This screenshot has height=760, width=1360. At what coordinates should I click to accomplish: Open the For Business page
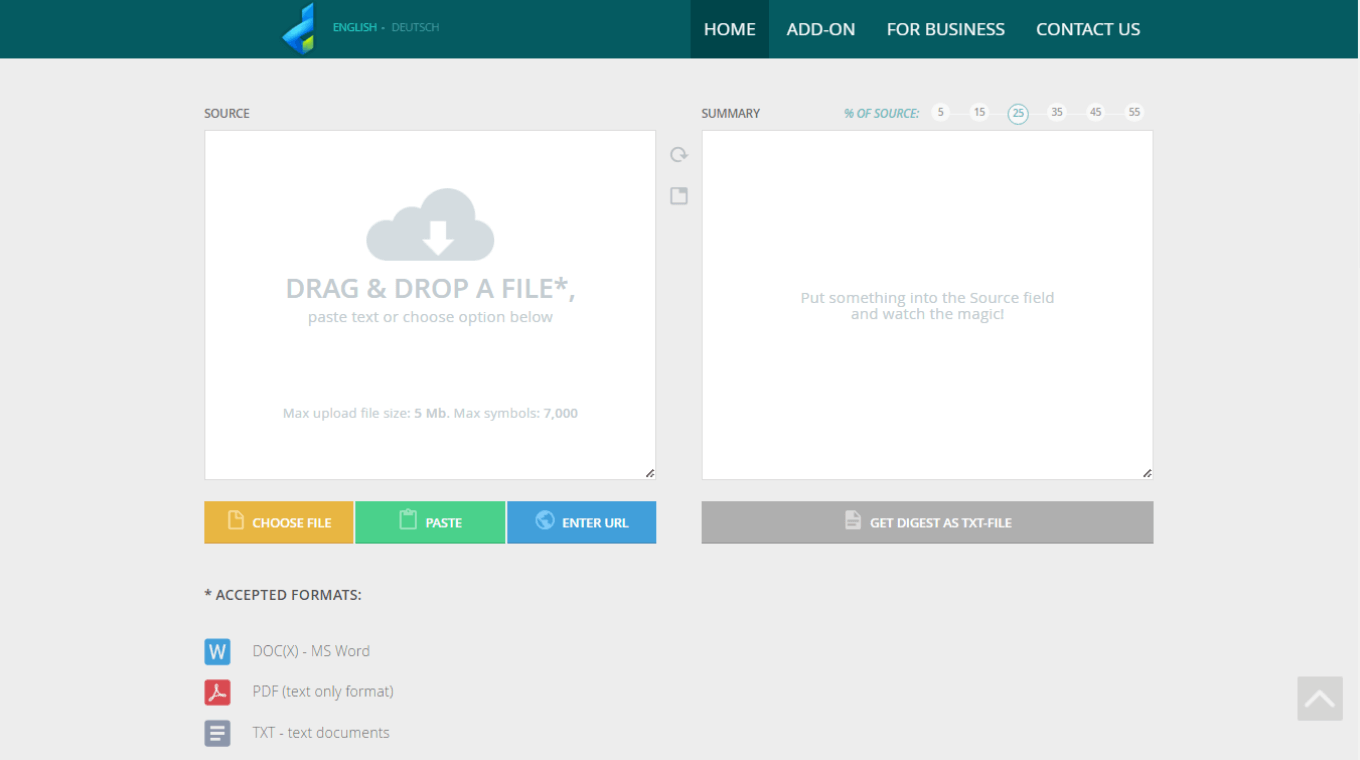pos(945,29)
